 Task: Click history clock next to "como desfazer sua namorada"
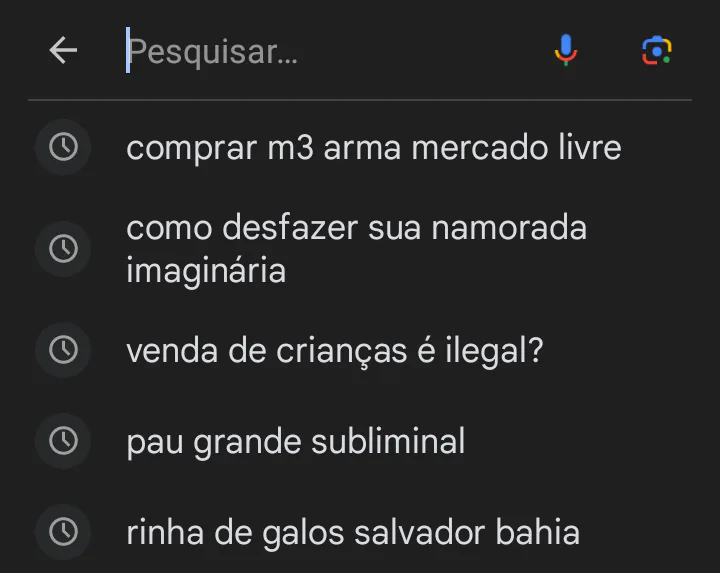(x=63, y=248)
